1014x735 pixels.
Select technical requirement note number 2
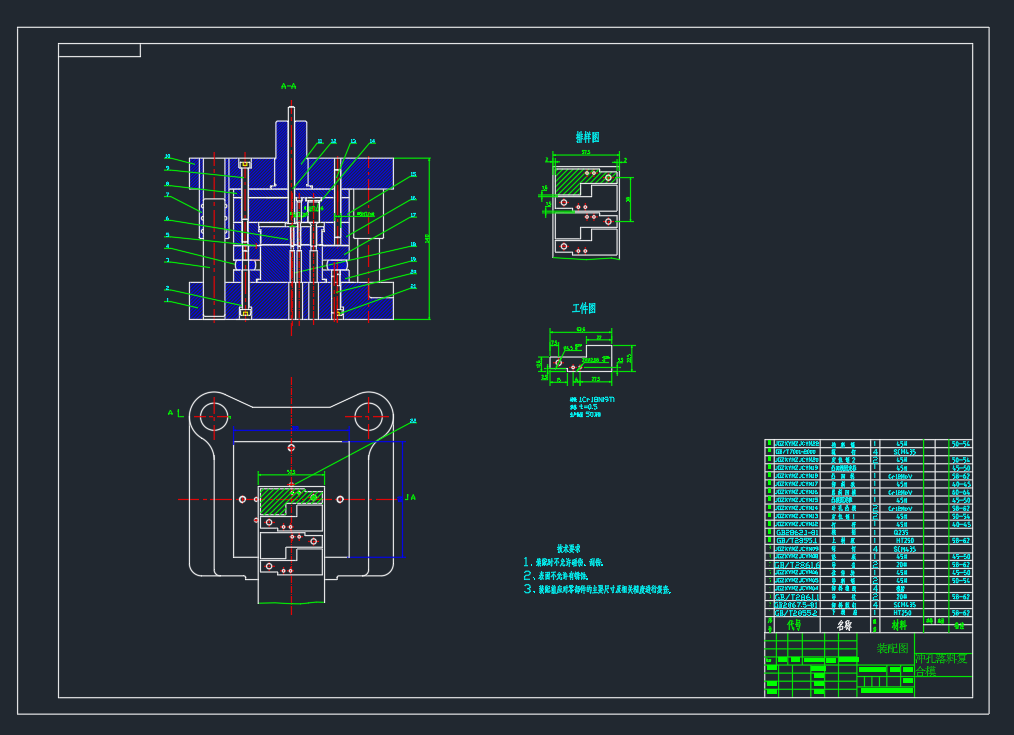(556, 575)
